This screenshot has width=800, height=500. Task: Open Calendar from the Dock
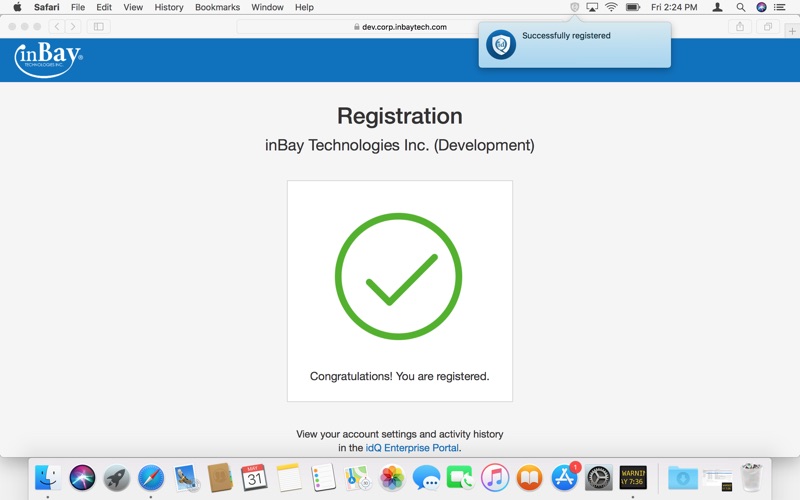pyautogui.click(x=254, y=478)
